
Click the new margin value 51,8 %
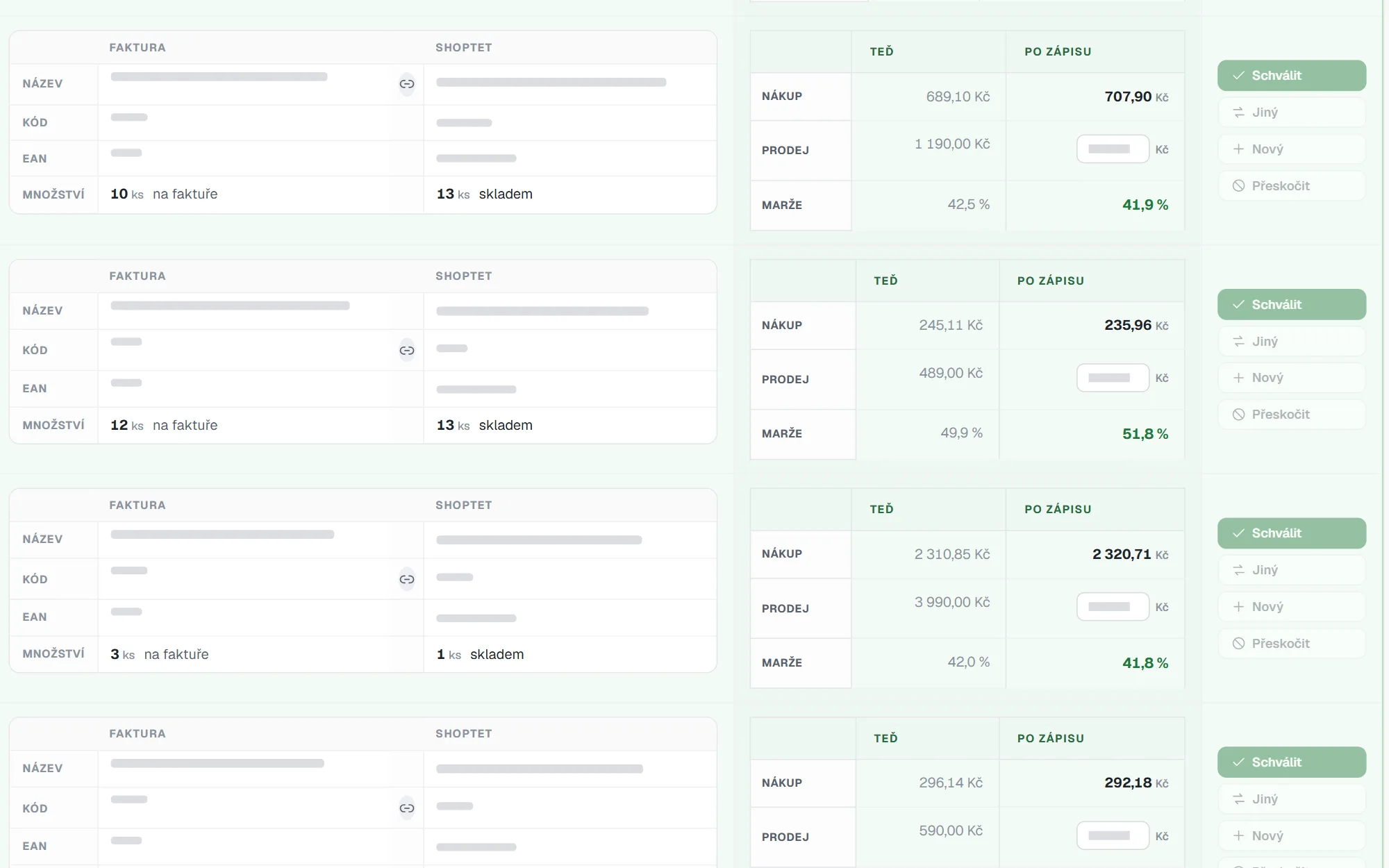(x=1145, y=434)
